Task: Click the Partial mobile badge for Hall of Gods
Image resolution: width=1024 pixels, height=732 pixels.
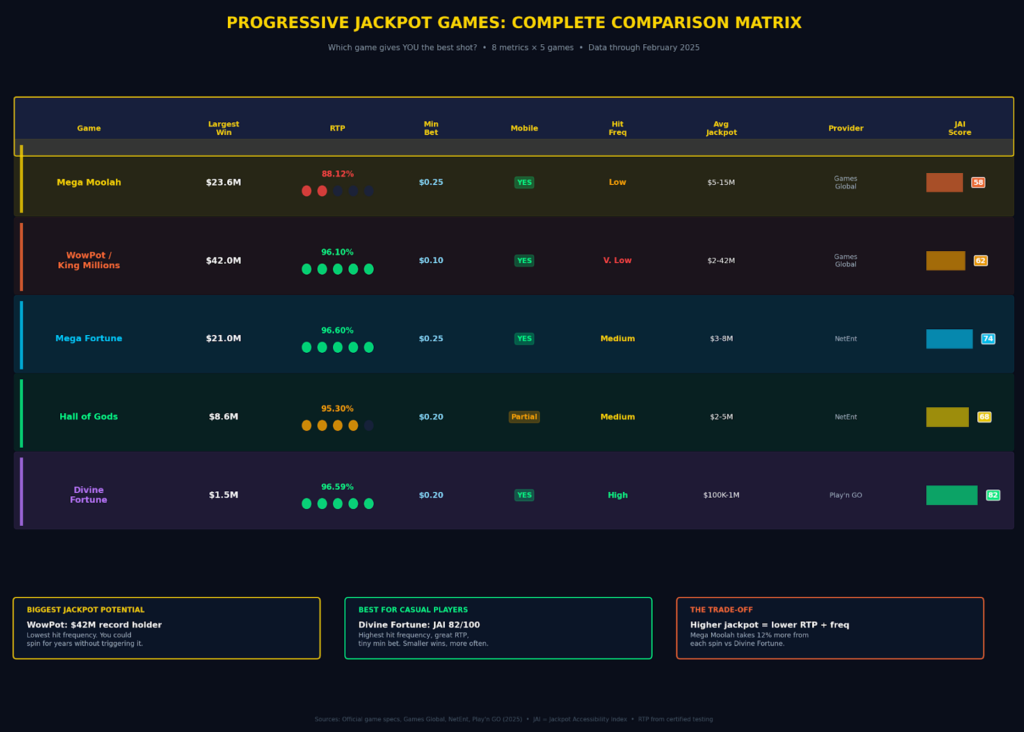Action: 524,417
